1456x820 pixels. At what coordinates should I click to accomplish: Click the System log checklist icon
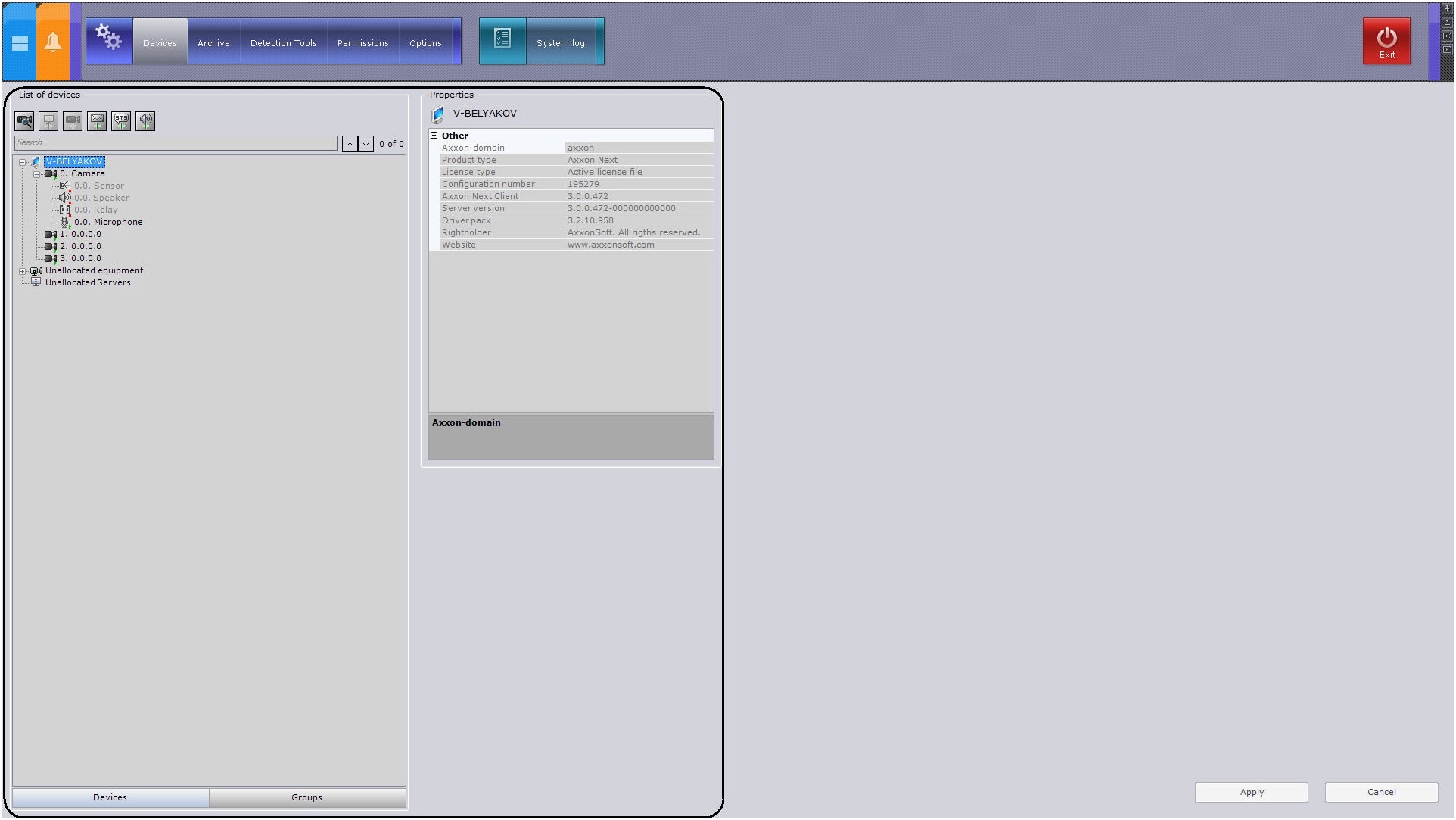point(502,39)
